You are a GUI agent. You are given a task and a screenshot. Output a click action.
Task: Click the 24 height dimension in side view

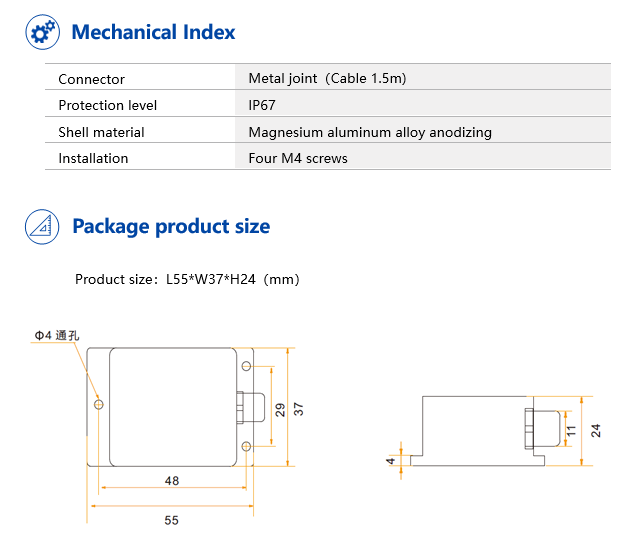coord(596,430)
